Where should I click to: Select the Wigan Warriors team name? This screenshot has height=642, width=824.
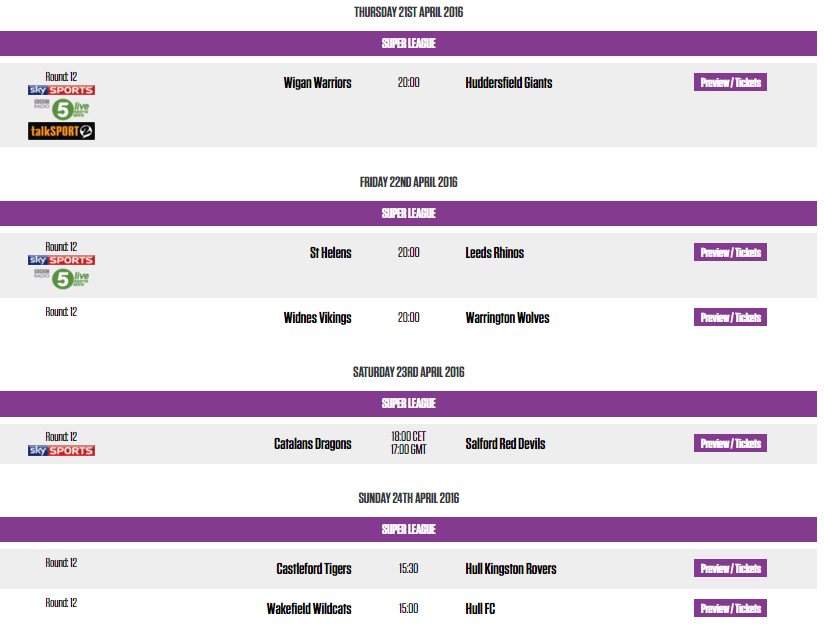pos(317,83)
